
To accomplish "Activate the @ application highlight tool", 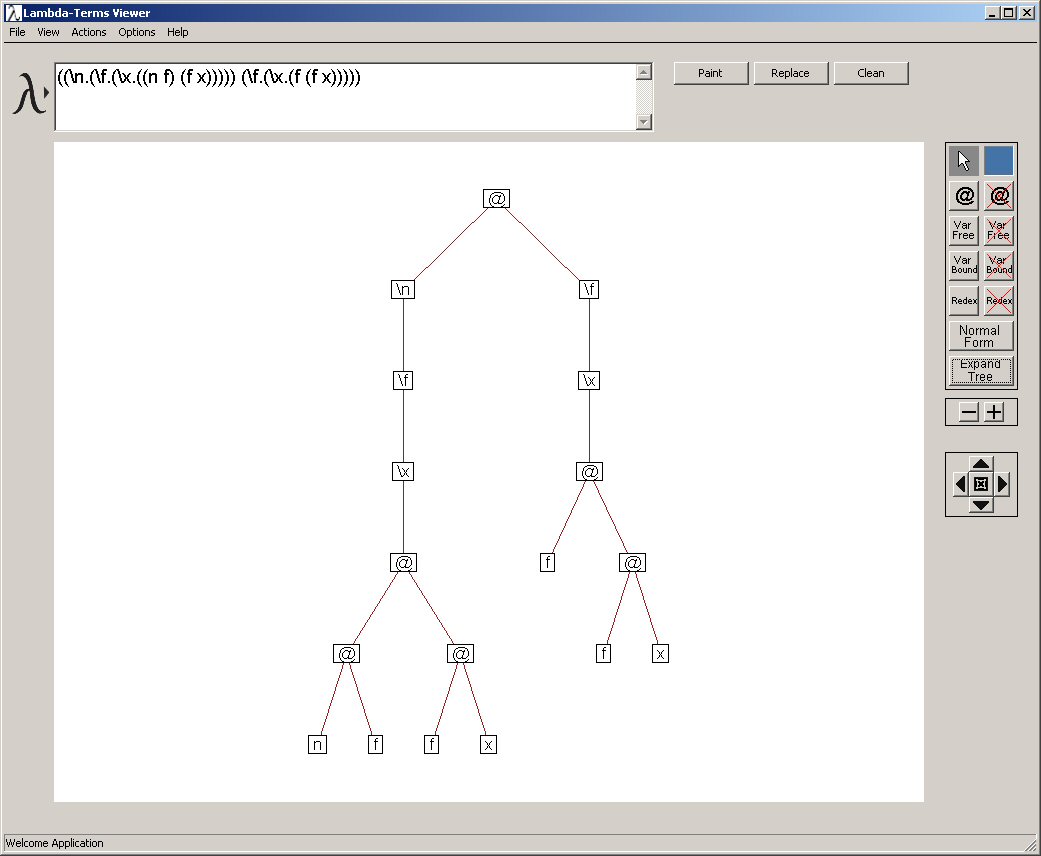I will pos(964,196).
